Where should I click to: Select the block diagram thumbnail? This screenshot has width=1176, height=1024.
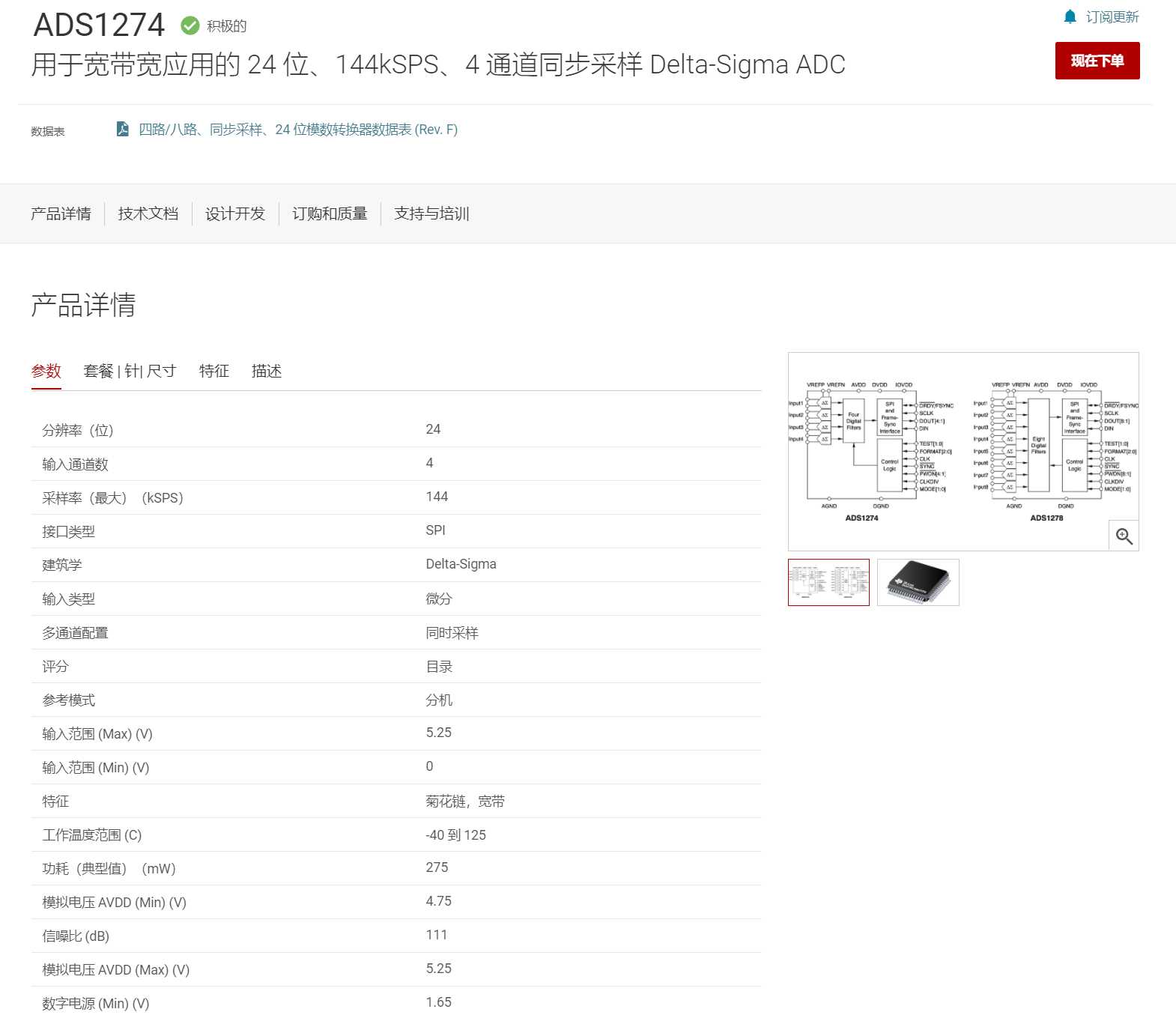[828, 582]
